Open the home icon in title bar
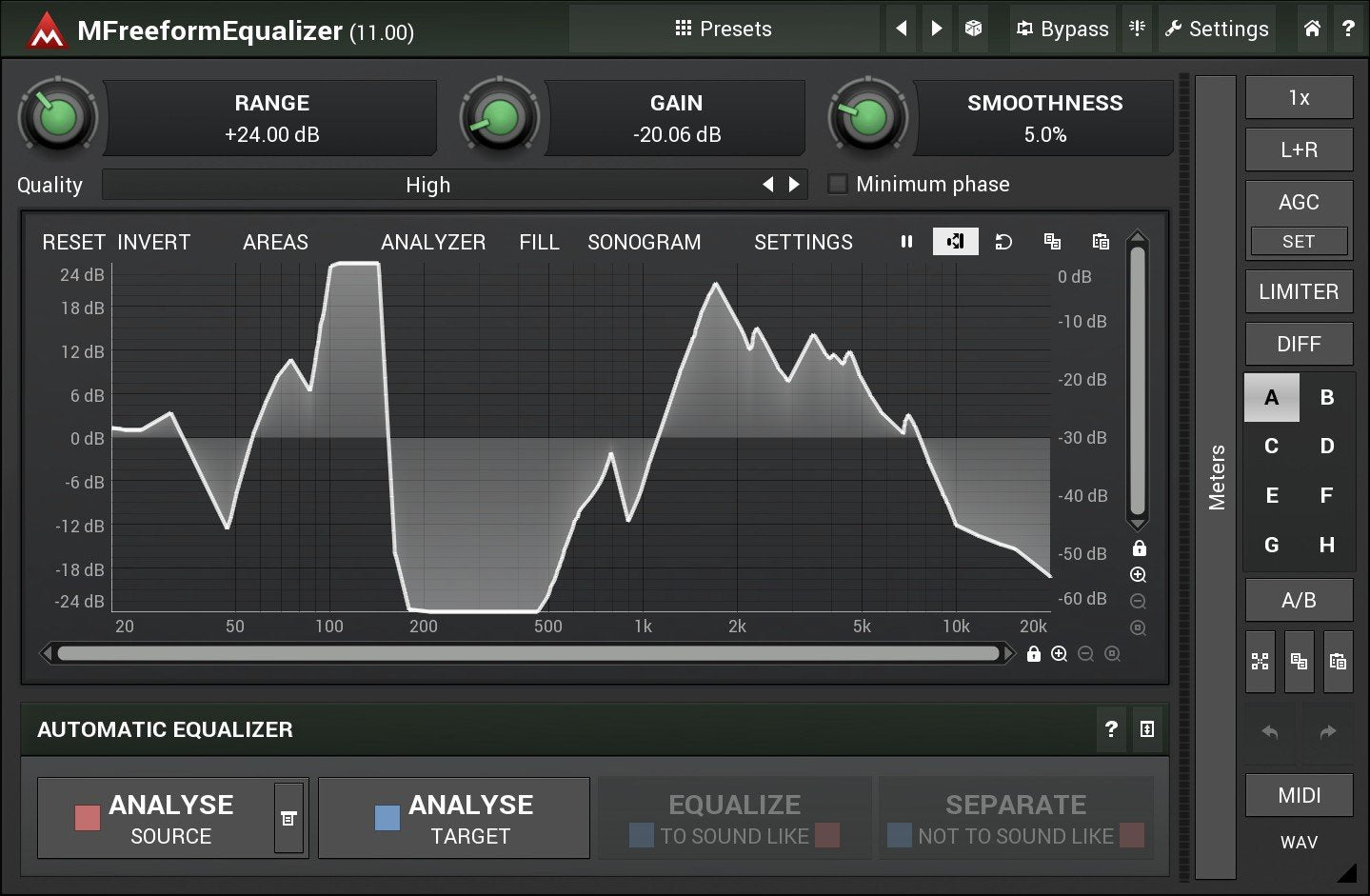Viewport: 1370px width, 896px height. [1312, 29]
